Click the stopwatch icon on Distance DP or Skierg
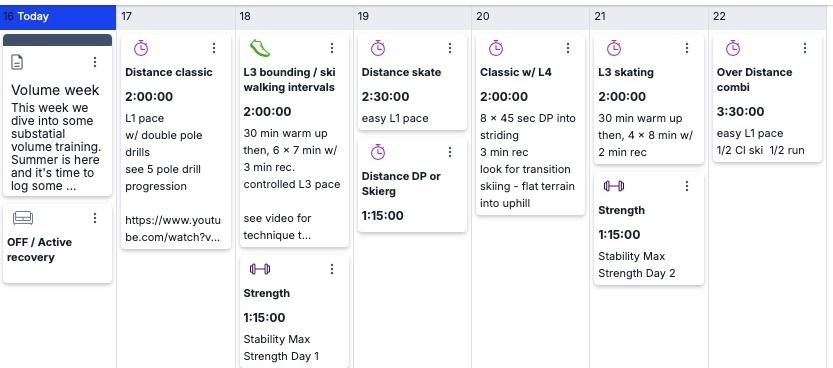This screenshot has width=833, height=368. [378, 152]
